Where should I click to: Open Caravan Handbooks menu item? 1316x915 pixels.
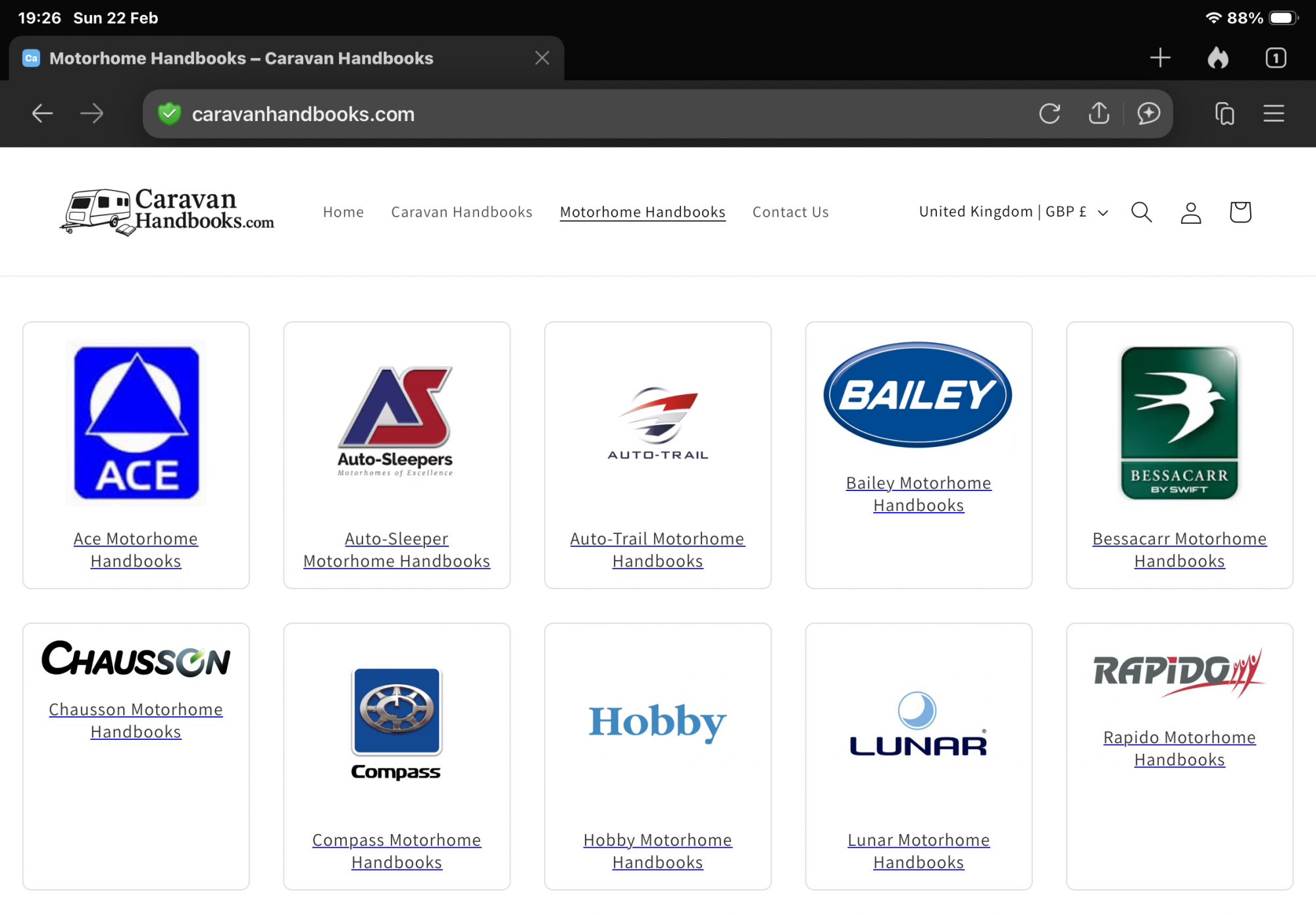click(x=461, y=212)
